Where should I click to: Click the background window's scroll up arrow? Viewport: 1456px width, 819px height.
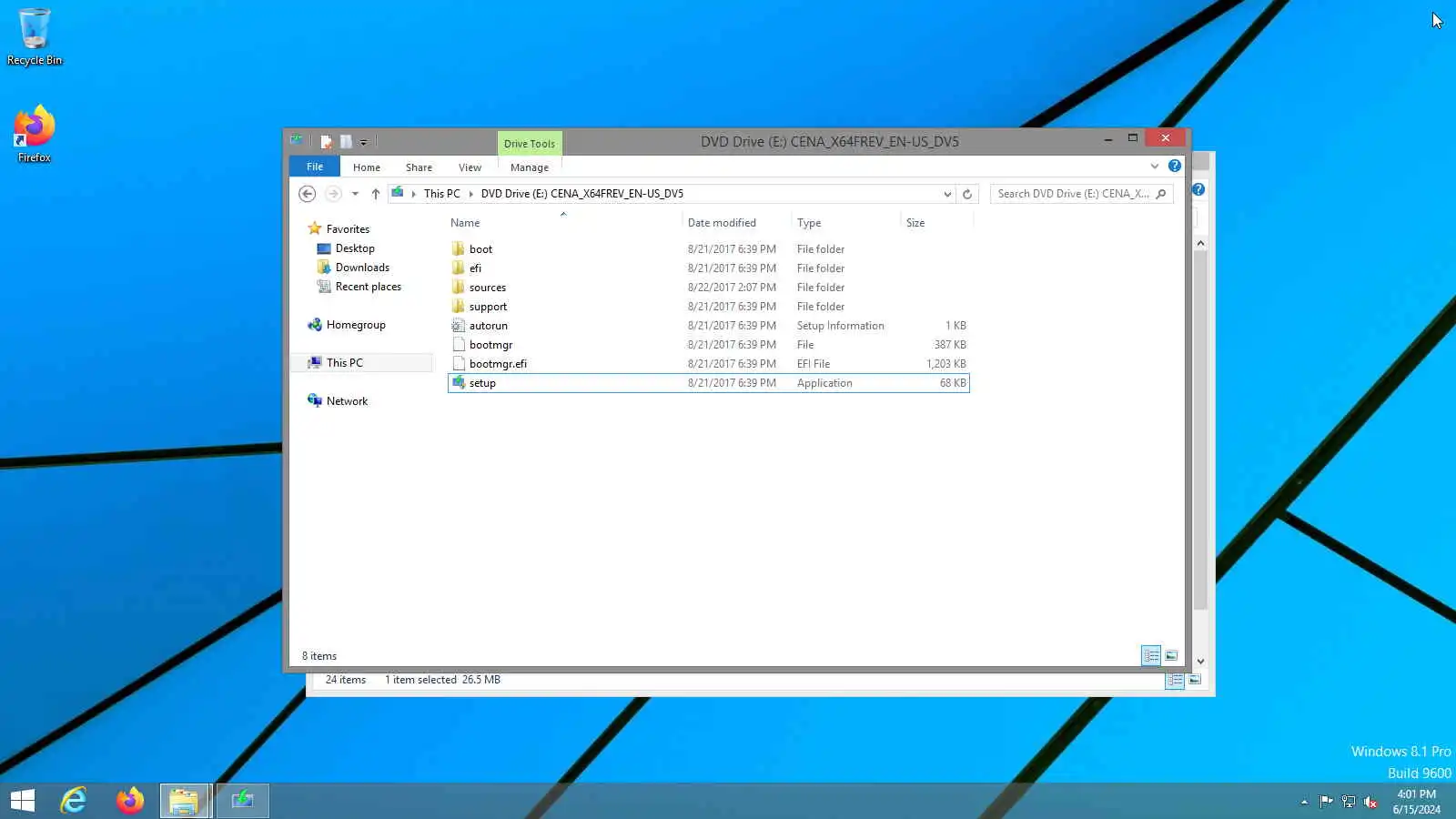1201,243
